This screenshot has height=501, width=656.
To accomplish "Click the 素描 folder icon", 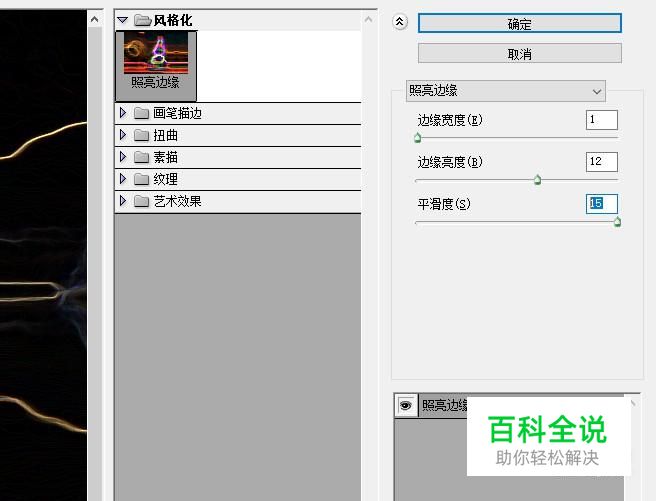I will coord(141,157).
